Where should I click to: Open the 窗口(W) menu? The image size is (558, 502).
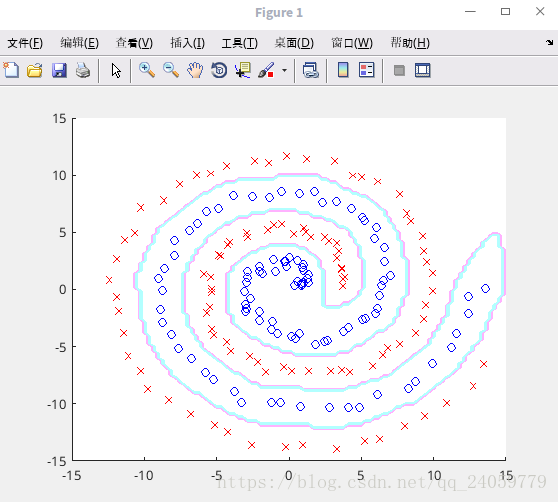(x=352, y=43)
